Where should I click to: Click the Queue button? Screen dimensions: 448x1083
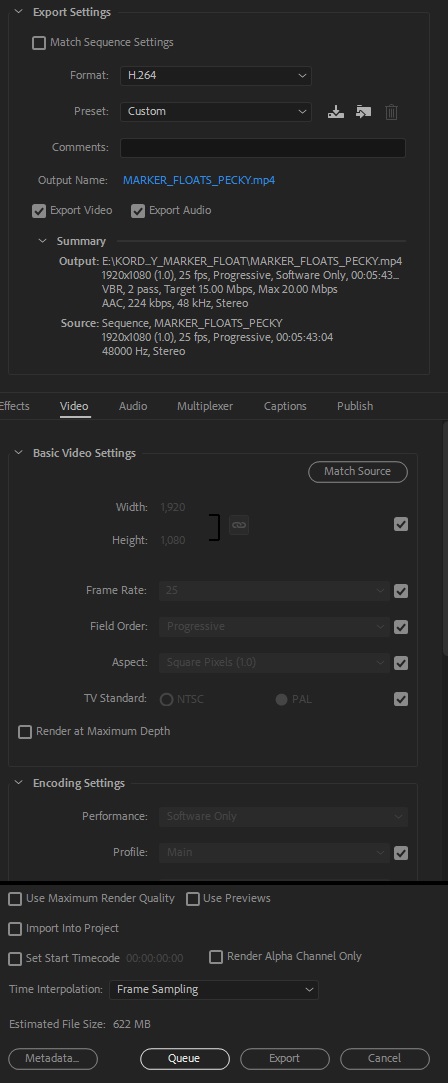[x=184, y=1058]
